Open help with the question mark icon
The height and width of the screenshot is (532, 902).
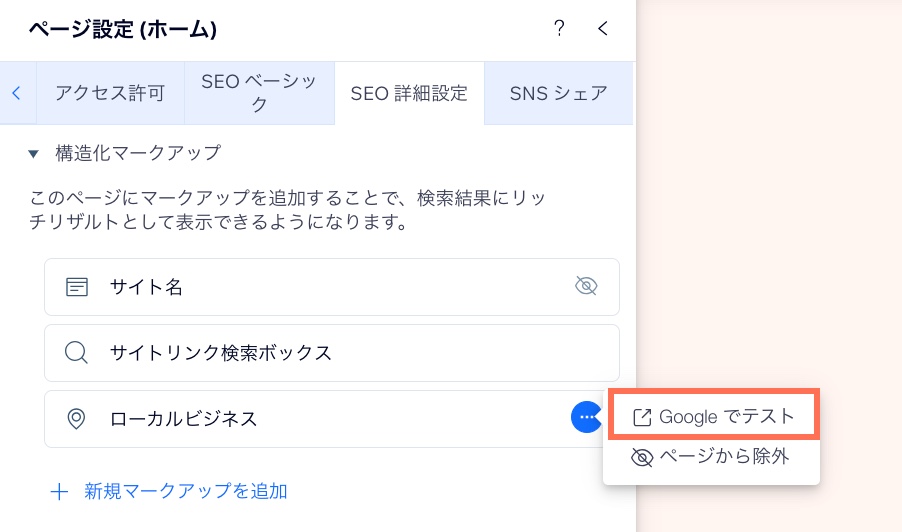pyautogui.click(x=559, y=28)
